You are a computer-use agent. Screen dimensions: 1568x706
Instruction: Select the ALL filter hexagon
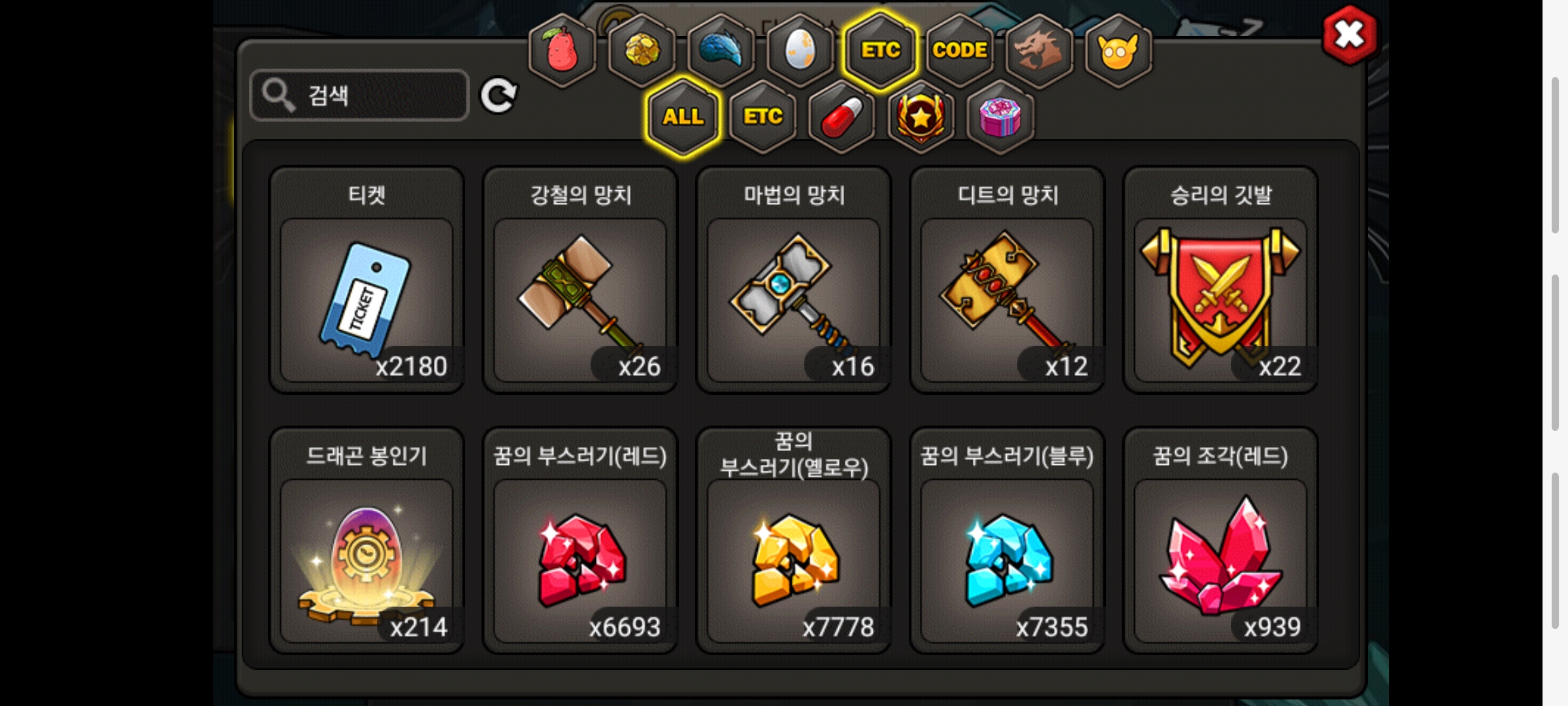tap(683, 117)
